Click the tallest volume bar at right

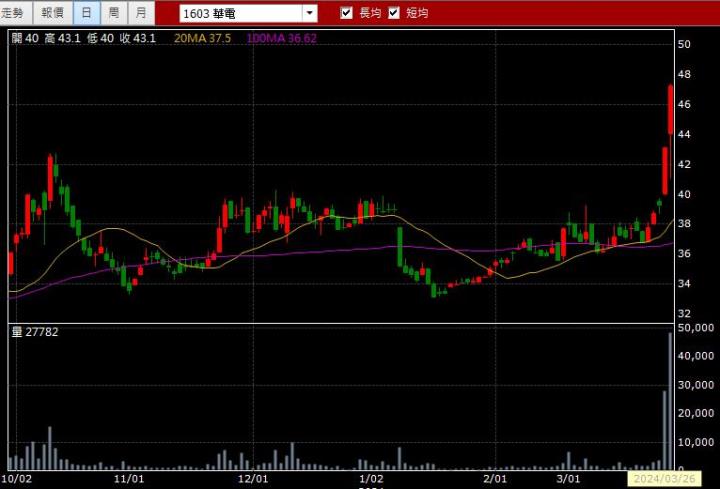(670, 401)
